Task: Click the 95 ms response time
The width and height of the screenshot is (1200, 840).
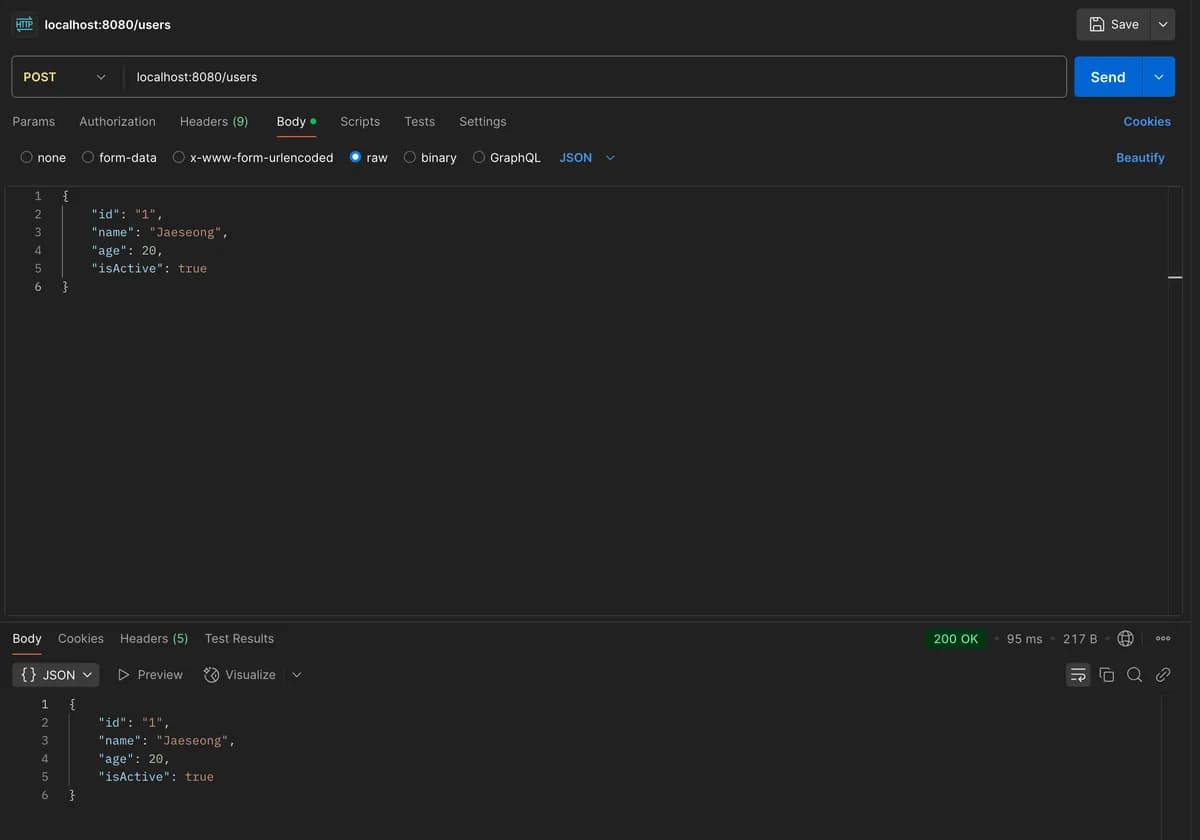Action: (x=1024, y=638)
